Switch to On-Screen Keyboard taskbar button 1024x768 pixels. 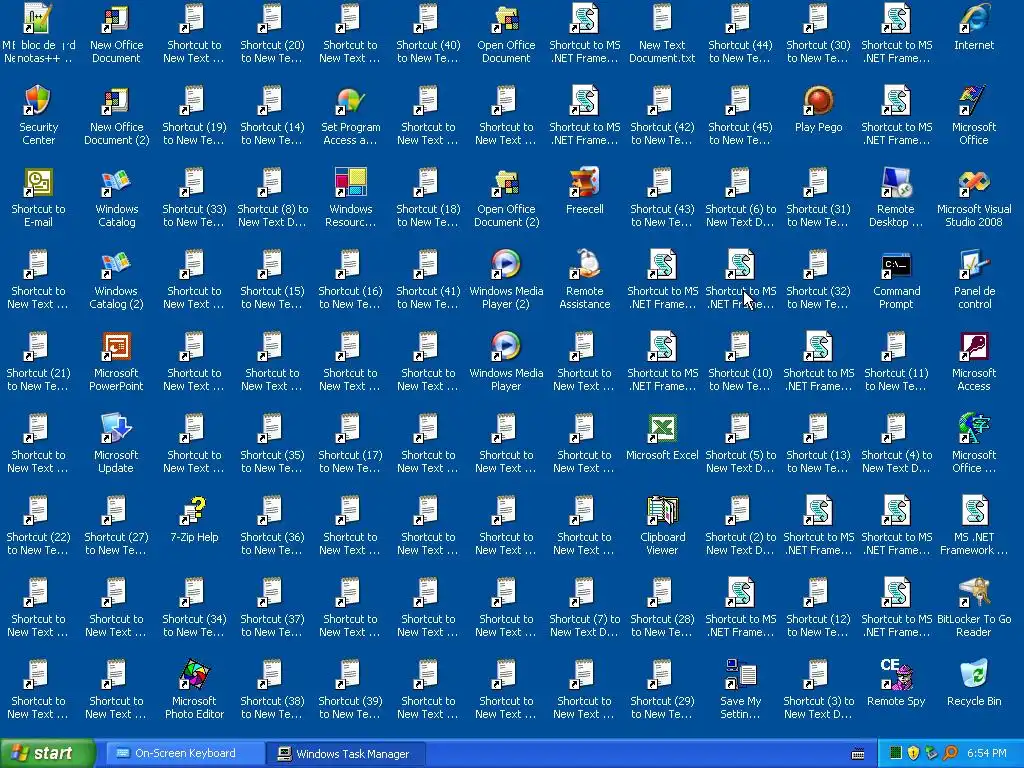(185, 754)
